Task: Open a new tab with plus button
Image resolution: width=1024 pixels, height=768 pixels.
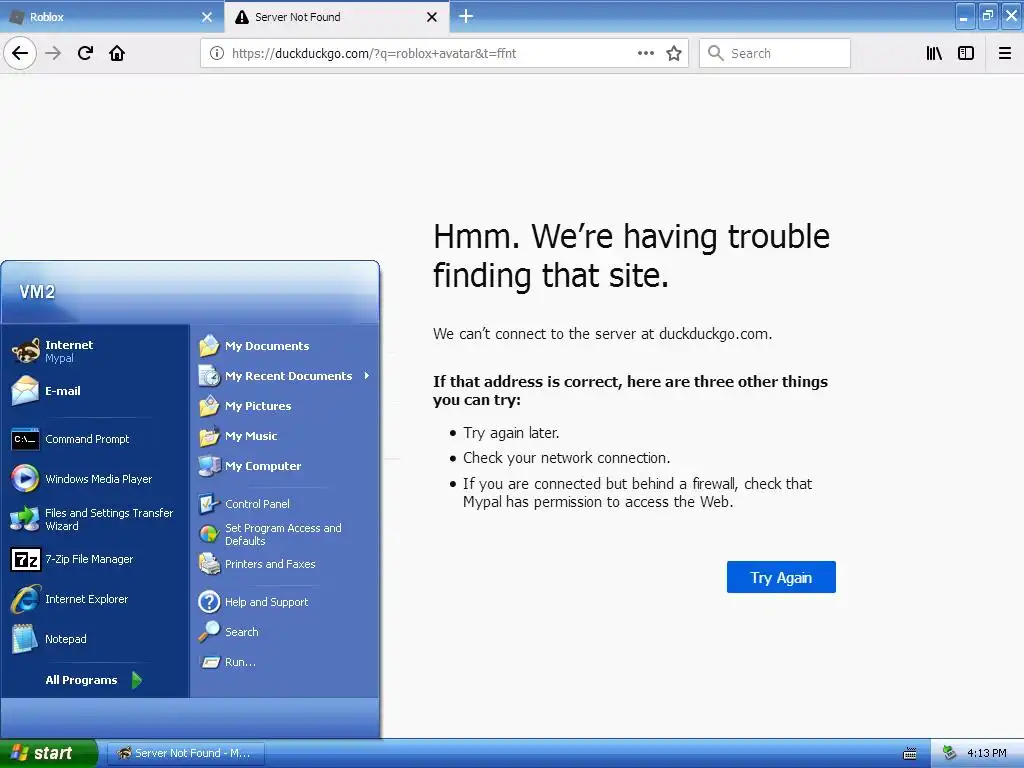Action: point(466,16)
